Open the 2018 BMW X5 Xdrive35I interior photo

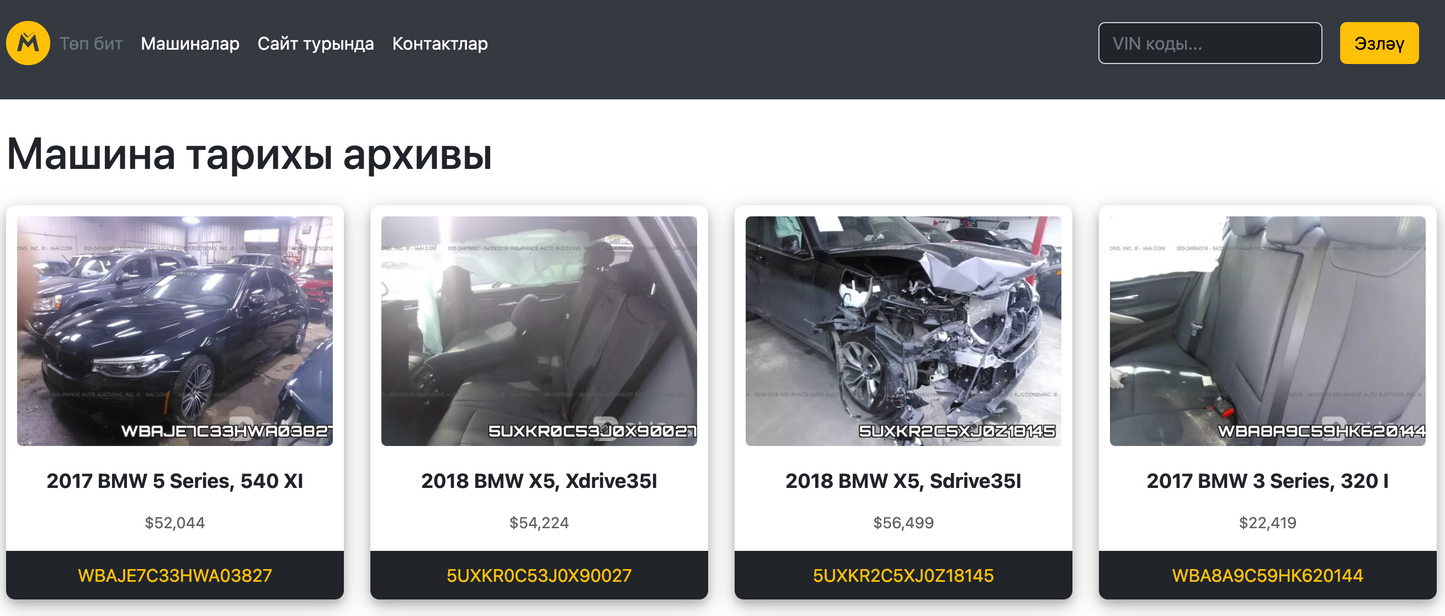point(539,331)
